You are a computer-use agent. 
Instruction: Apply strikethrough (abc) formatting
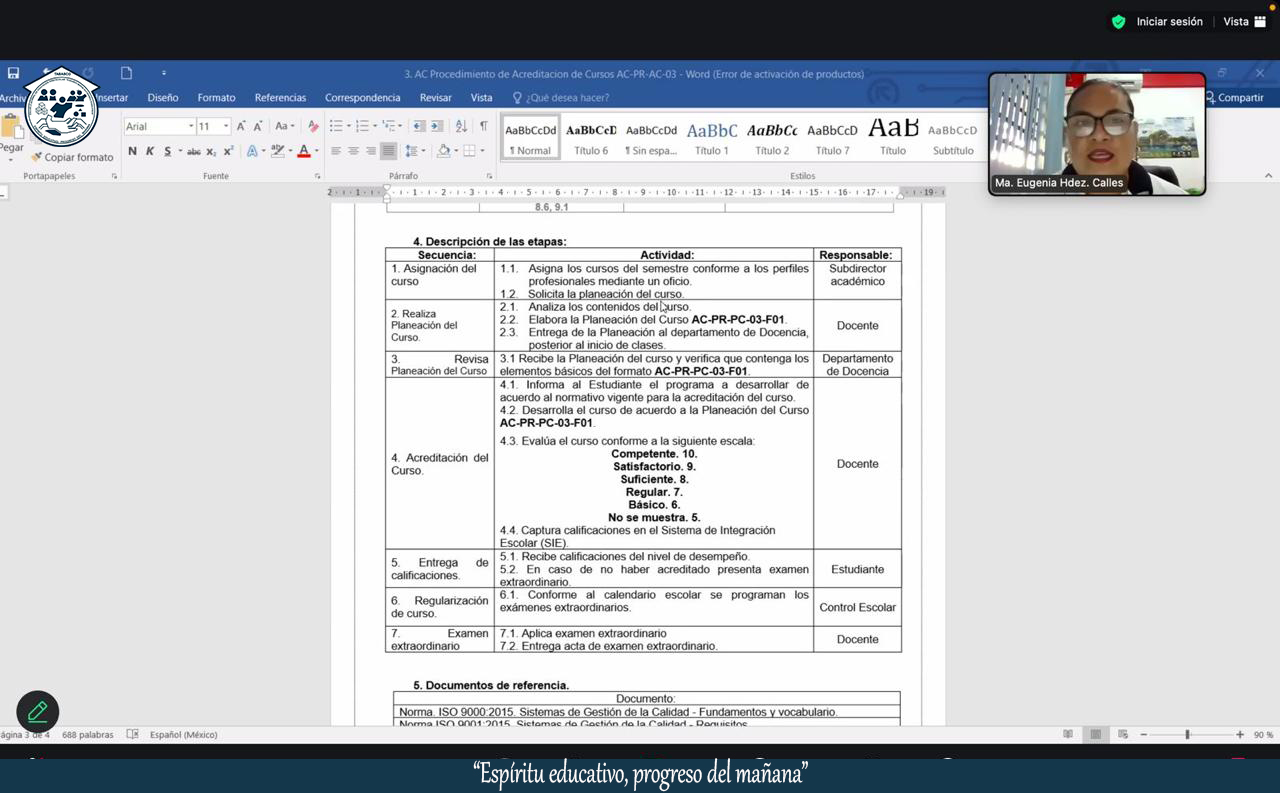(x=194, y=151)
